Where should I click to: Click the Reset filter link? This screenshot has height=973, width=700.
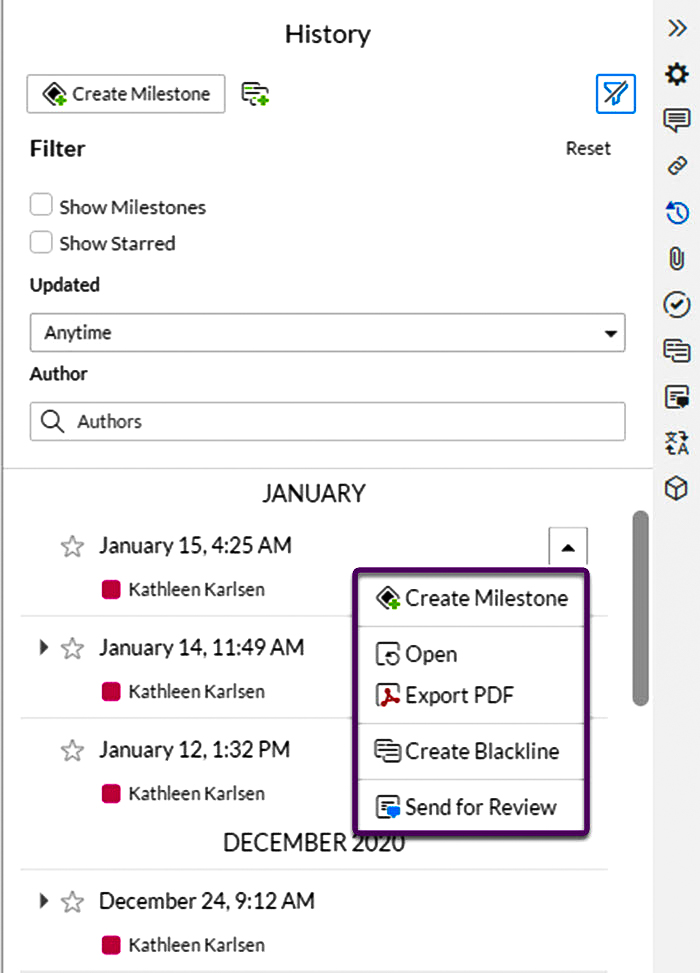tap(588, 148)
